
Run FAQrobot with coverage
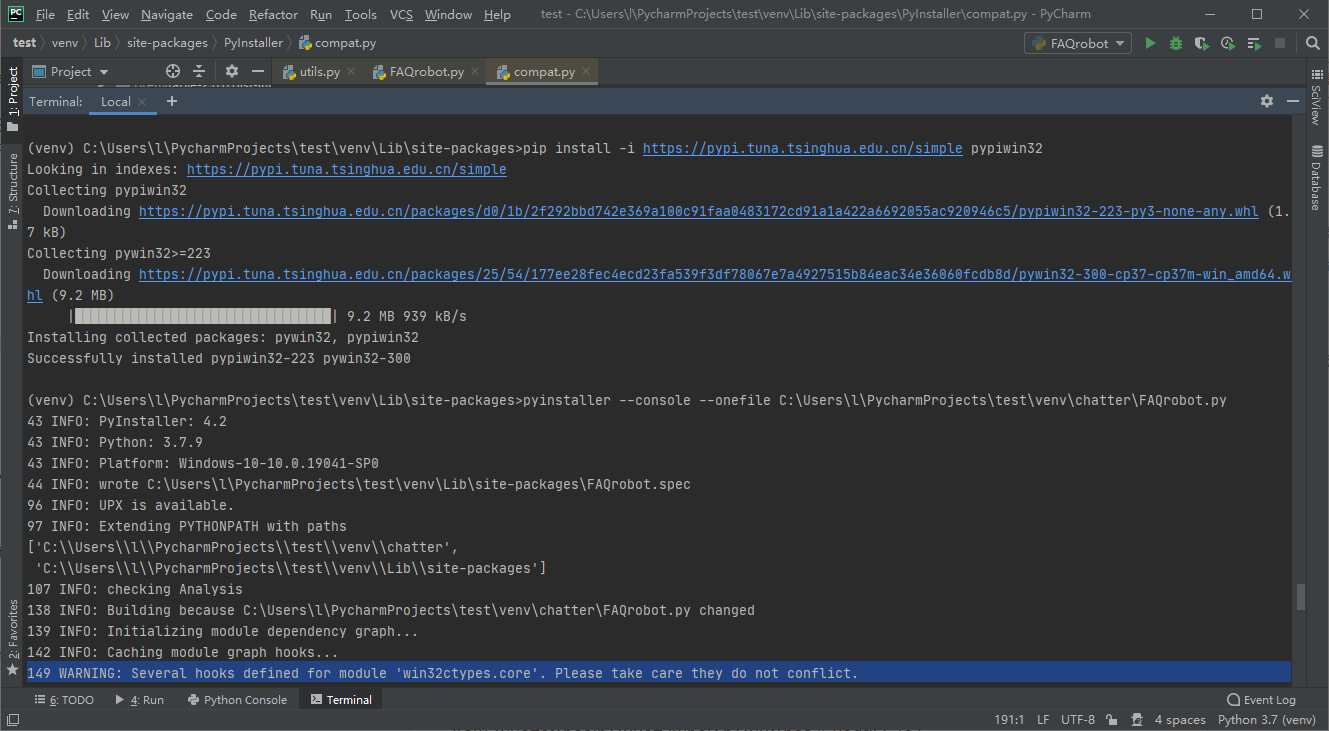point(1201,43)
